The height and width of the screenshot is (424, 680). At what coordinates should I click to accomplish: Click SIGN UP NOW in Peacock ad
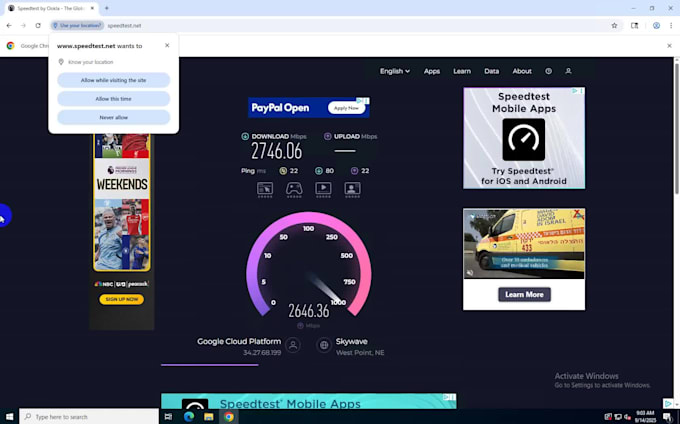point(121,299)
